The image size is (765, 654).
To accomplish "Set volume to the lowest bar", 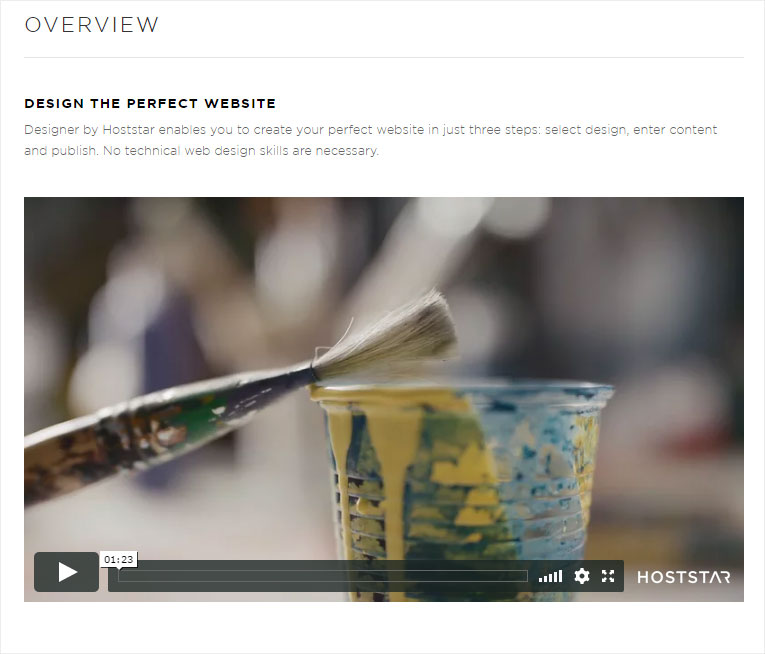I will 541,580.
